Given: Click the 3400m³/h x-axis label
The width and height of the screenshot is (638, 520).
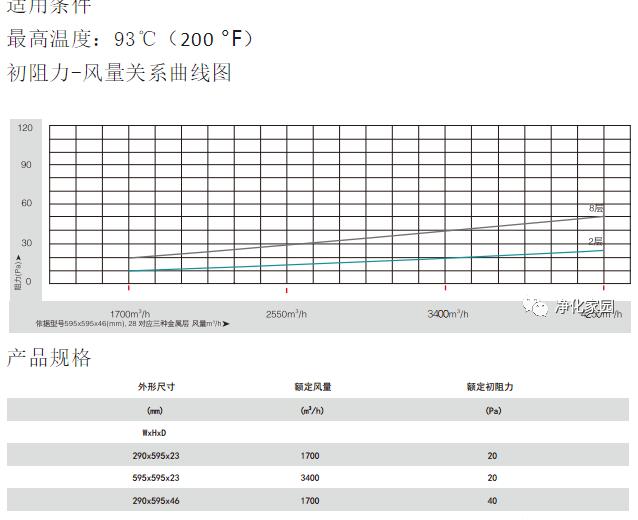Looking at the screenshot, I should (x=446, y=314).
